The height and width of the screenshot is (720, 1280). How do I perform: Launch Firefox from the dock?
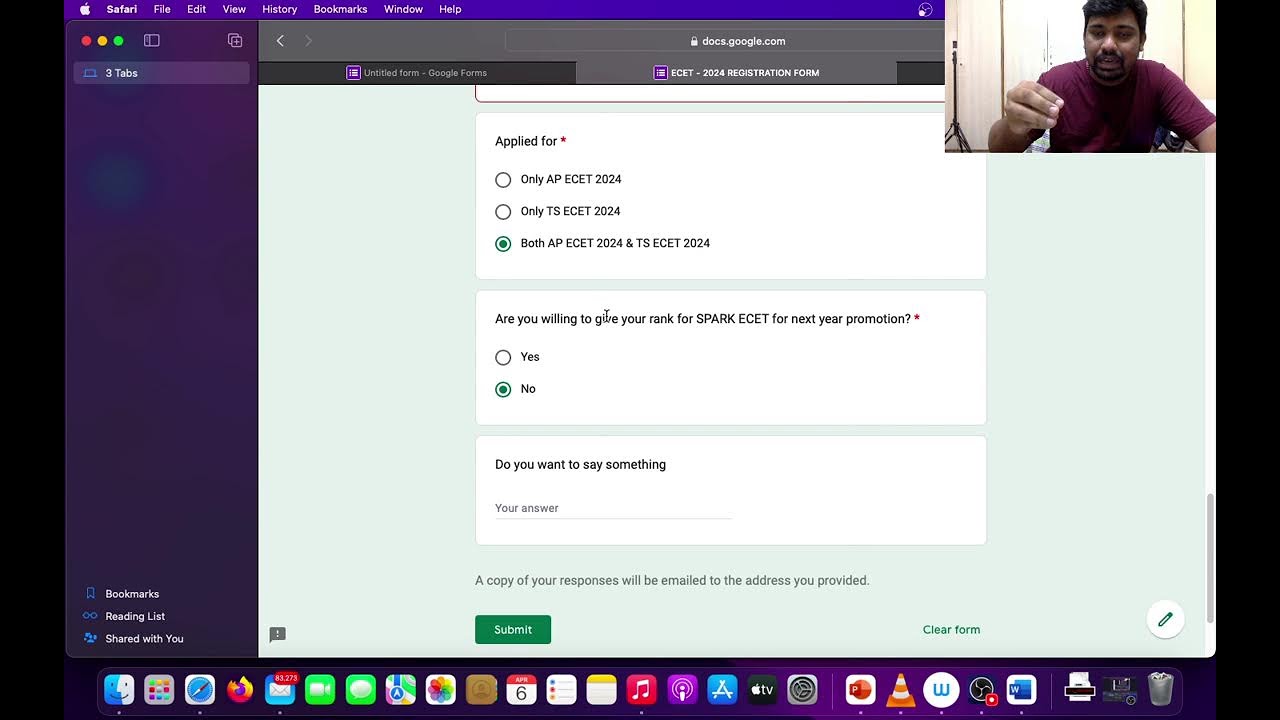click(x=240, y=689)
